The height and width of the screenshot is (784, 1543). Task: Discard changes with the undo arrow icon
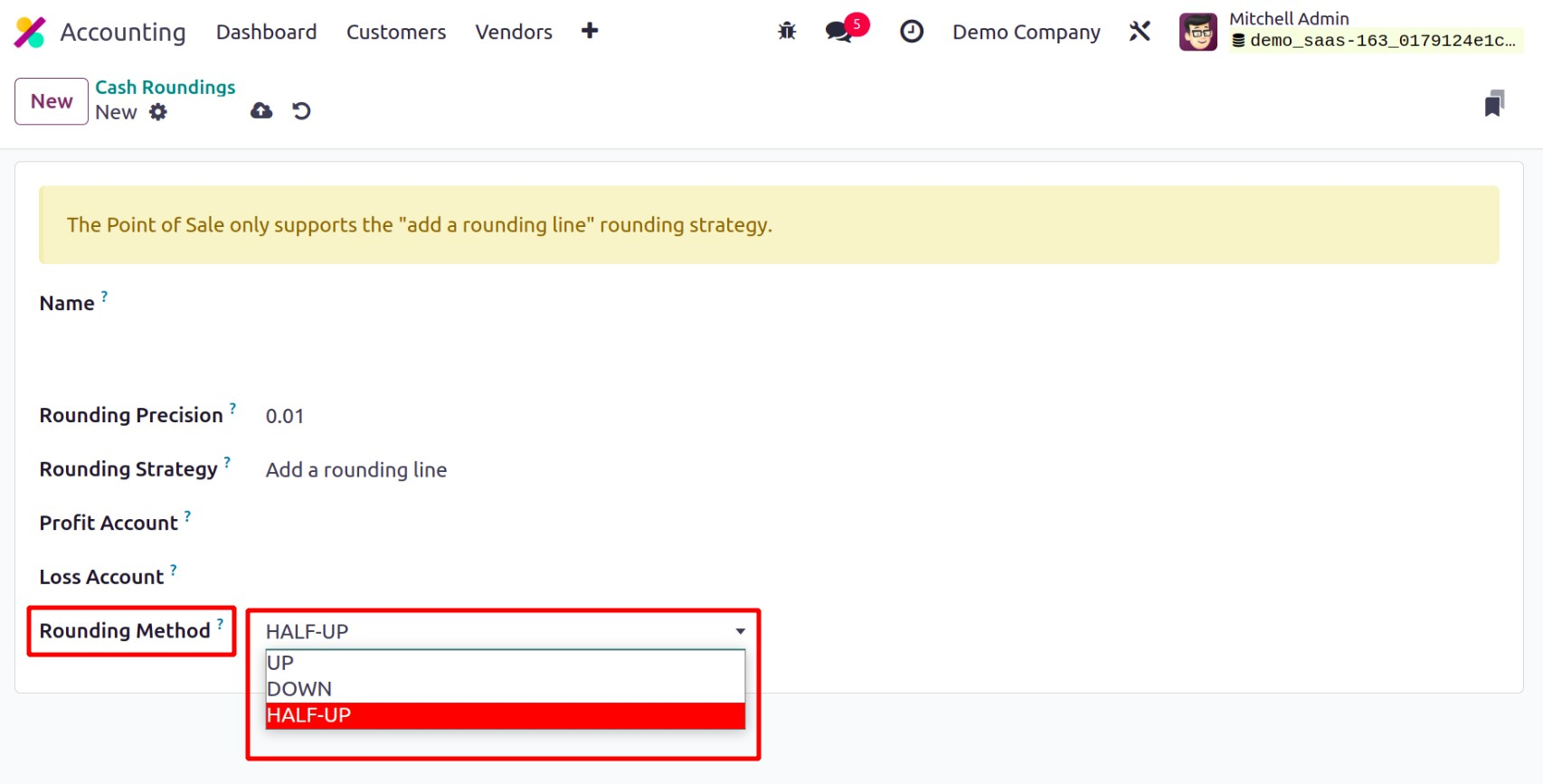[301, 111]
